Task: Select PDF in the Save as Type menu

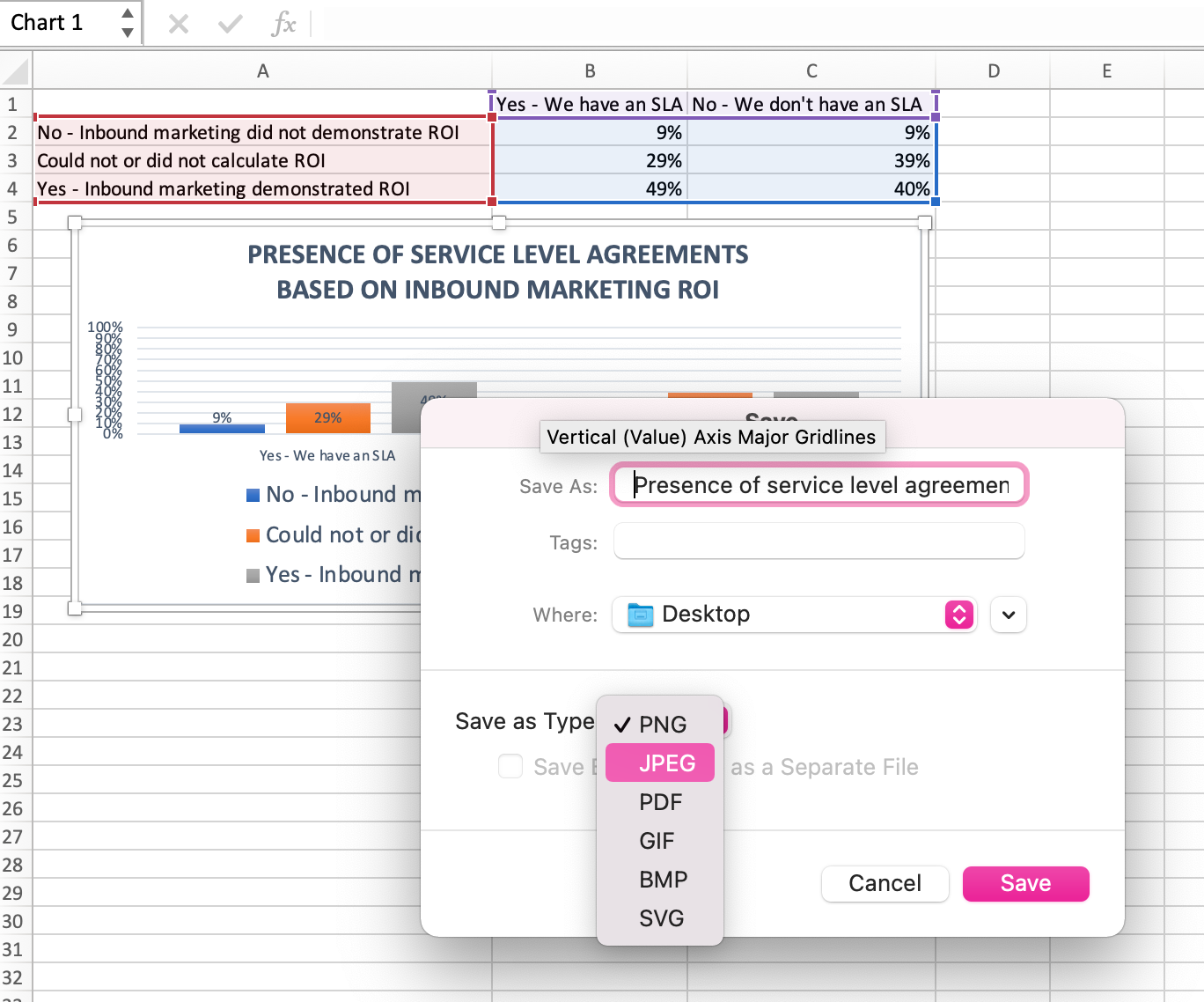Action: tap(660, 802)
